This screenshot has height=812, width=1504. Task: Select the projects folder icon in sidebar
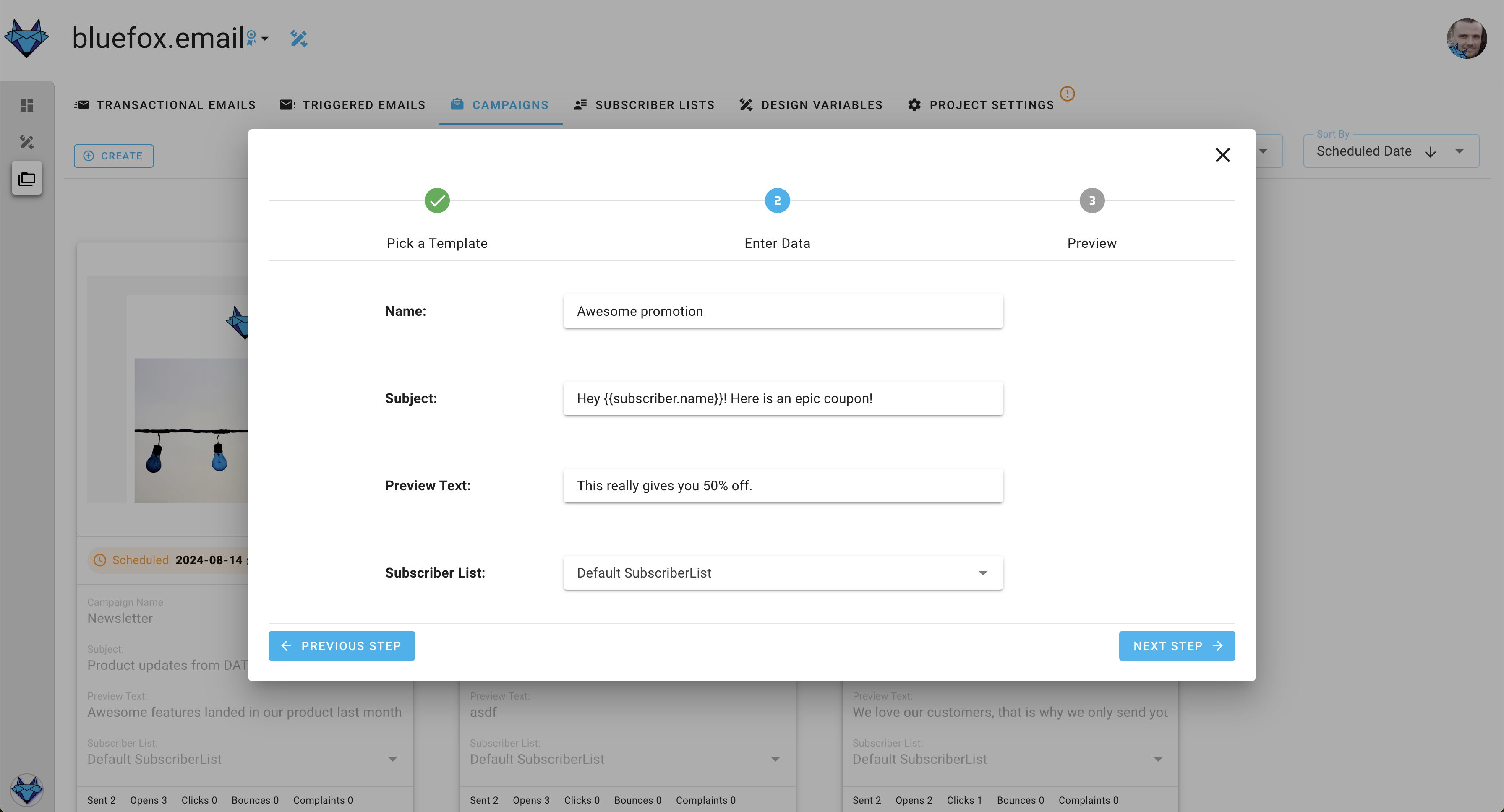27,179
